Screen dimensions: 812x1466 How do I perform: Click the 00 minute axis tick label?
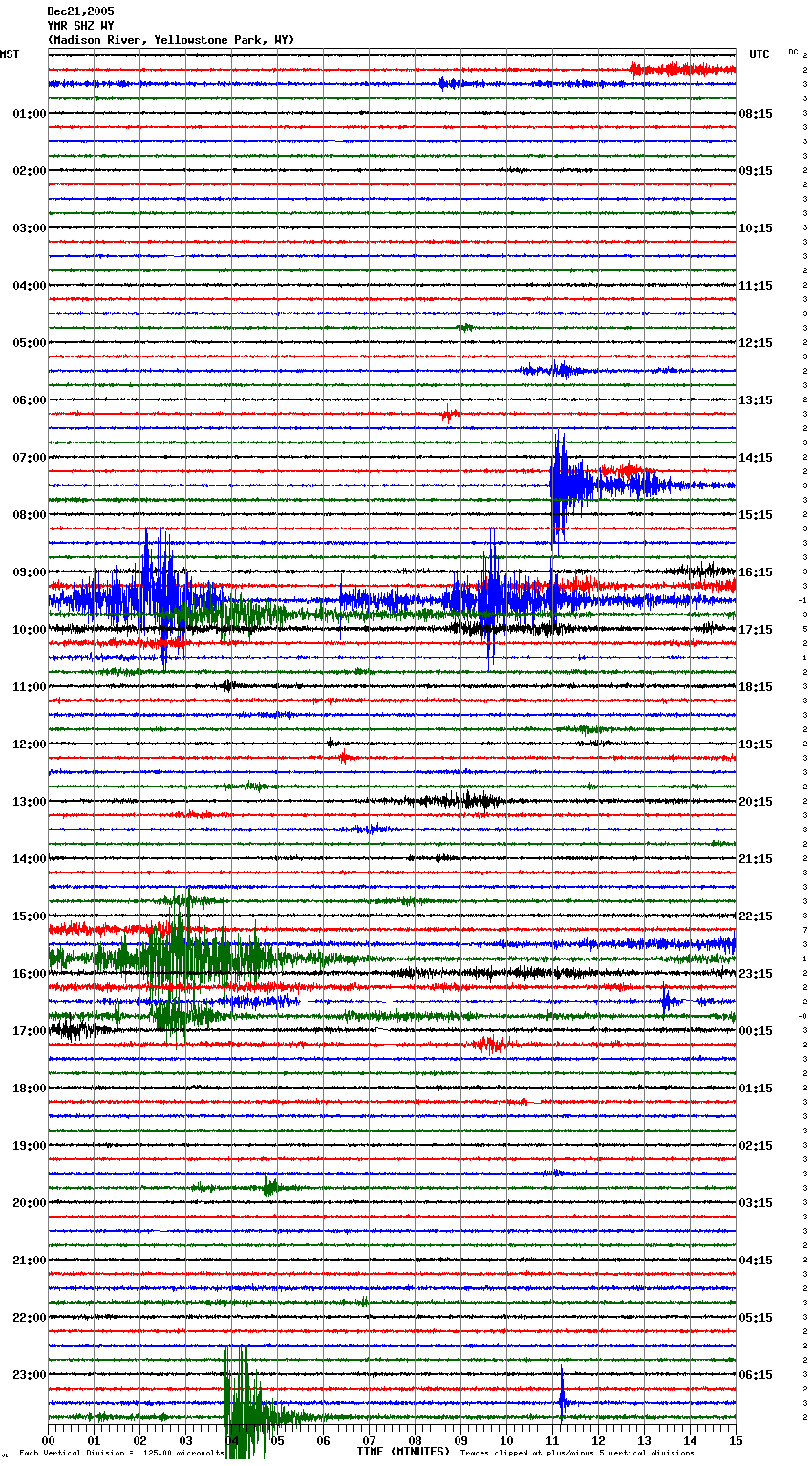[49, 1440]
